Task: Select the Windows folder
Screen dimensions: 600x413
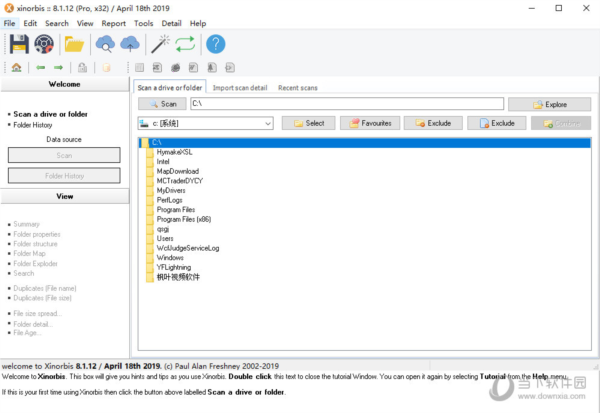Action: coord(170,258)
